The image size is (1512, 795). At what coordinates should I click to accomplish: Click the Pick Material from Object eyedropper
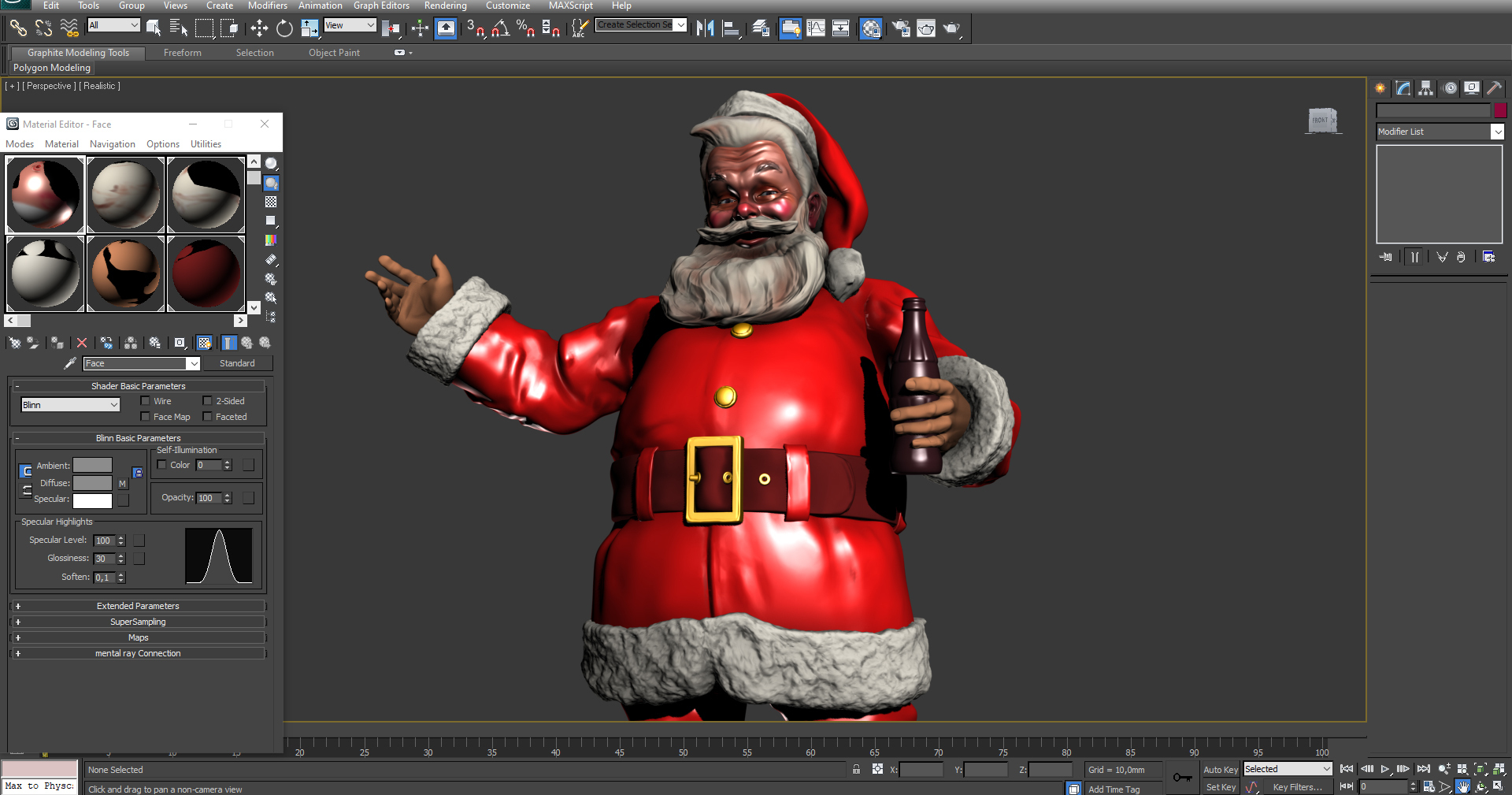click(x=70, y=363)
